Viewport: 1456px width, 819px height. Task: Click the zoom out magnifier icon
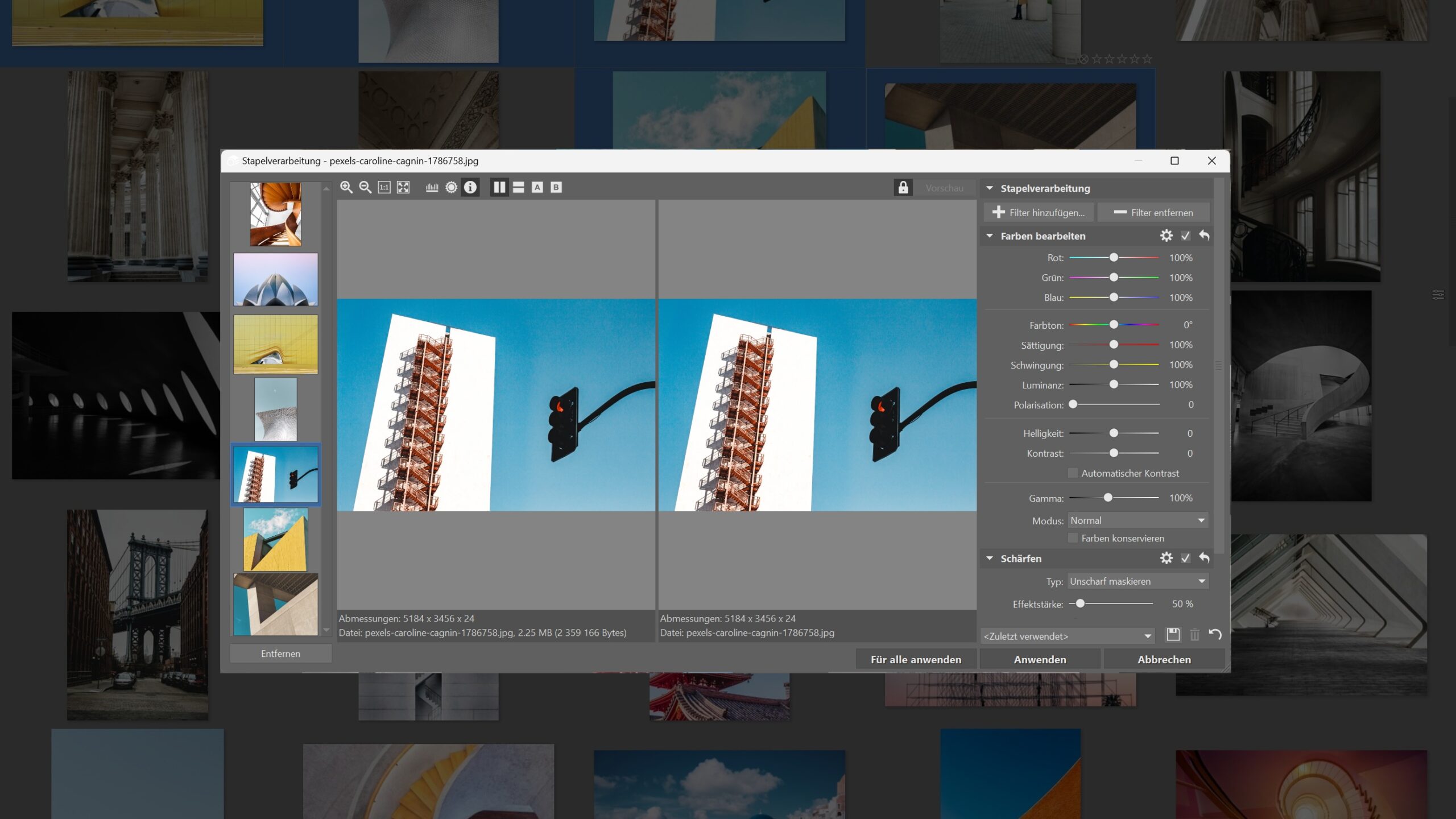[364, 187]
